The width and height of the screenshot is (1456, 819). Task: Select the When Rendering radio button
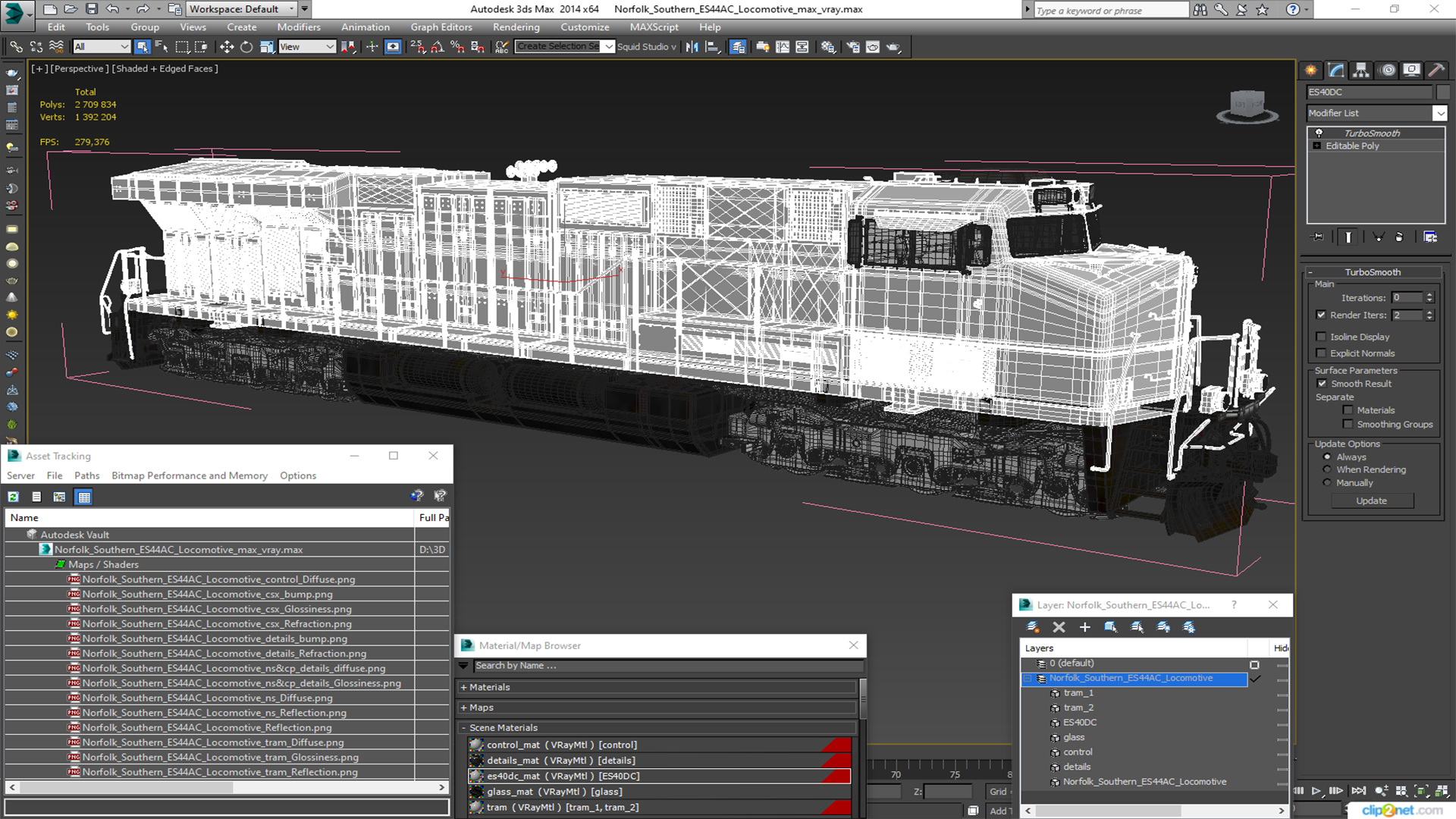tap(1327, 470)
